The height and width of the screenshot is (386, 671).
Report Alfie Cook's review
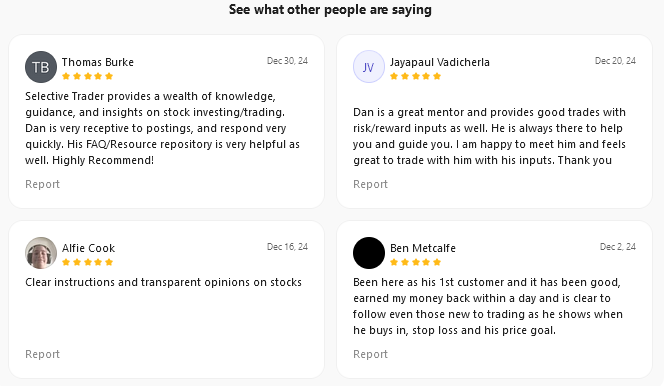click(42, 354)
